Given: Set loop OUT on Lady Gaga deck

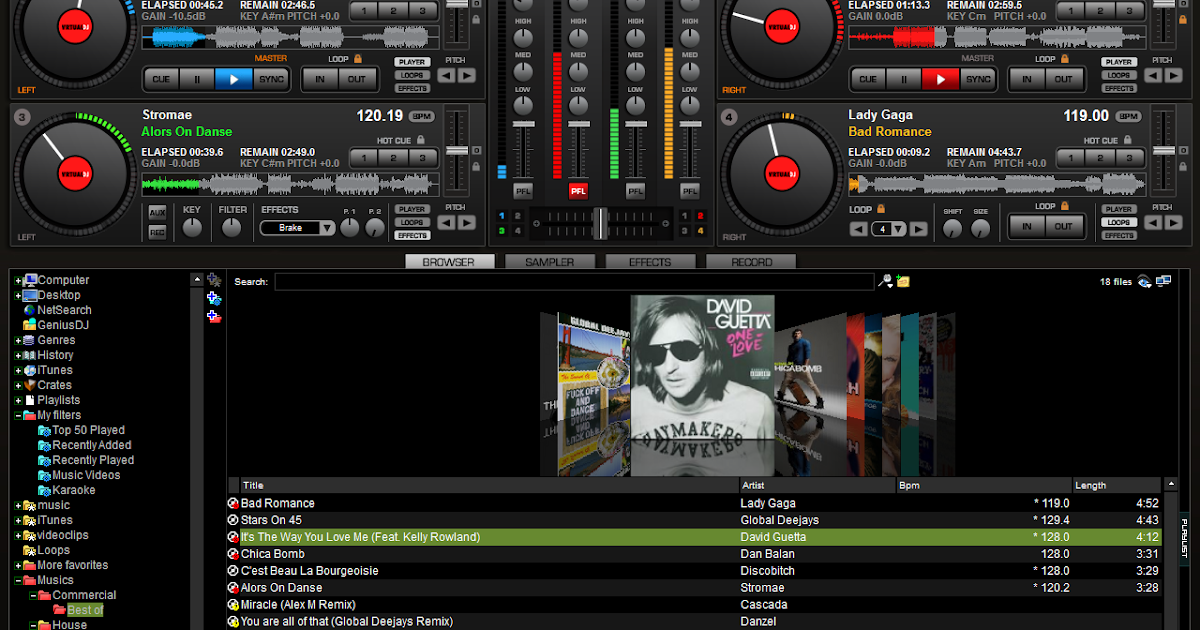Looking at the screenshot, I should [1063, 227].
